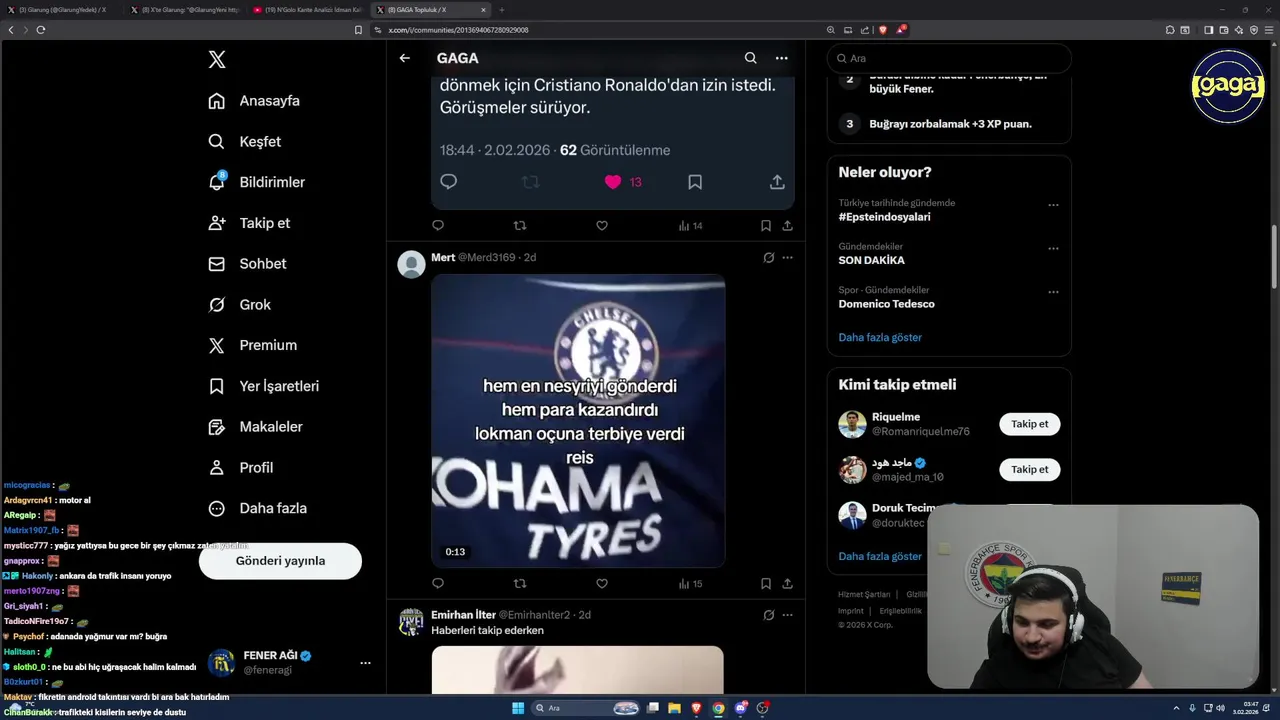Play Mert's Chelsea video

[578, 421]
